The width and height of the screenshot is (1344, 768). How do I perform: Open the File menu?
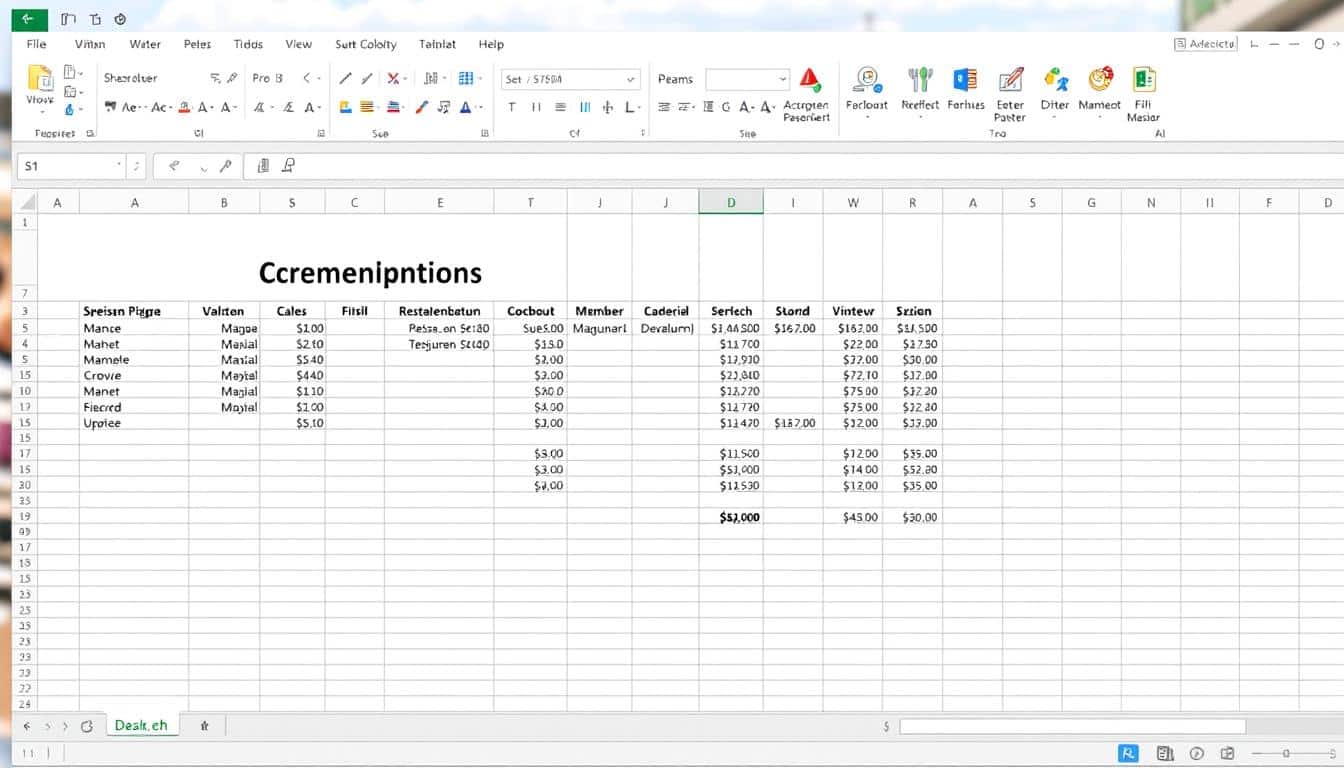click(x=36, y=44)
